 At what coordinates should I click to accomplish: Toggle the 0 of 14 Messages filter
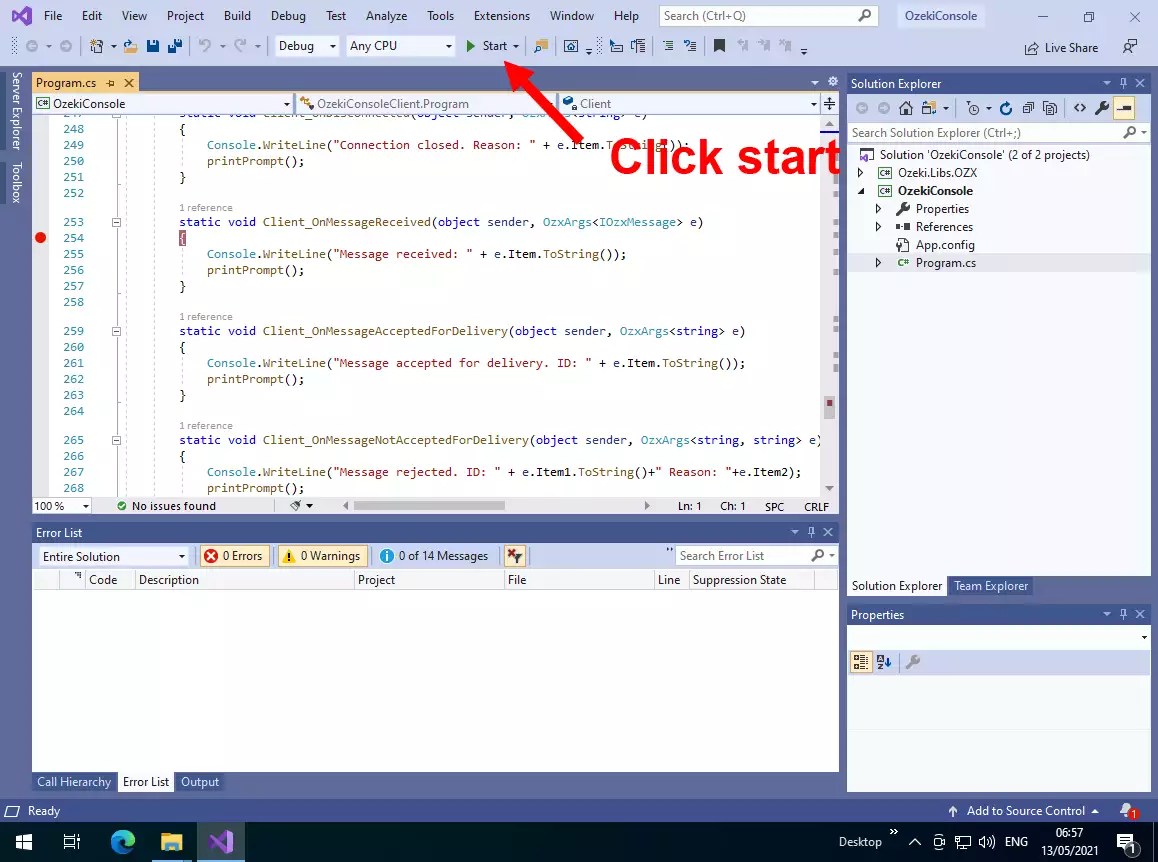click(434, 555)
